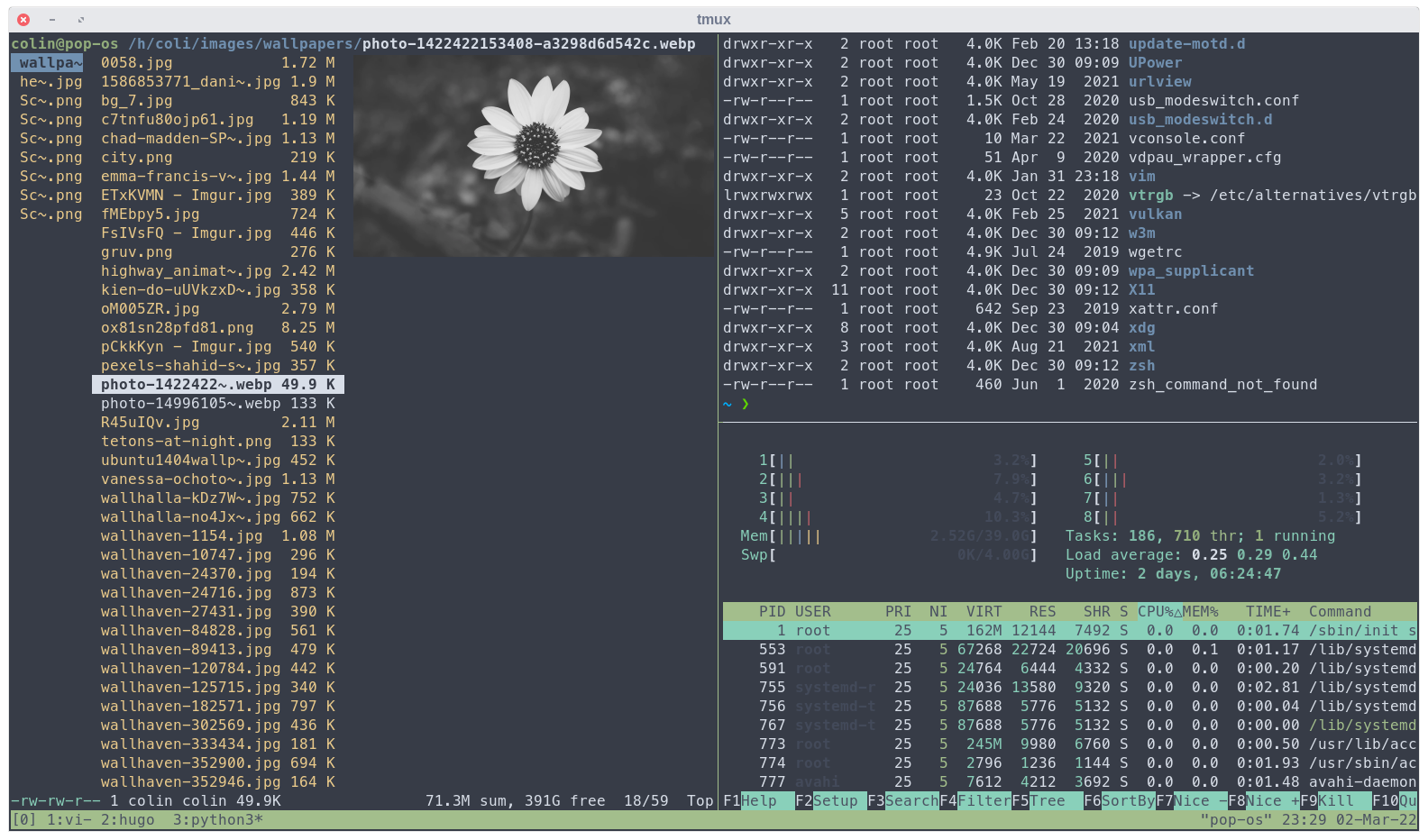Sort htop by USER column header
This screenshot has width=1428, height=840.
tap(813, 612)
